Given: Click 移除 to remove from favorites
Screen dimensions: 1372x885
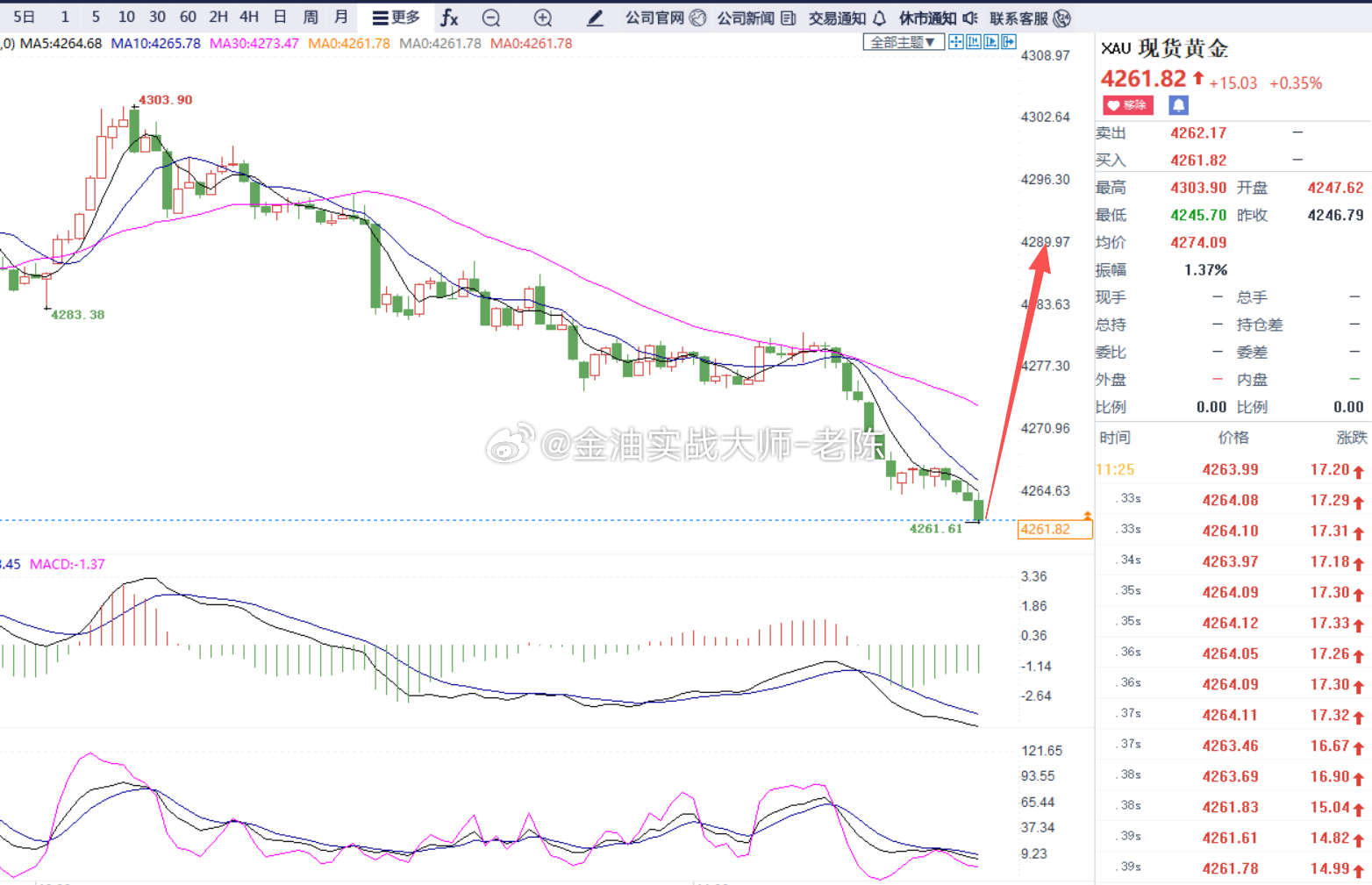Looking at the screenshot, I should (1128, 105).
